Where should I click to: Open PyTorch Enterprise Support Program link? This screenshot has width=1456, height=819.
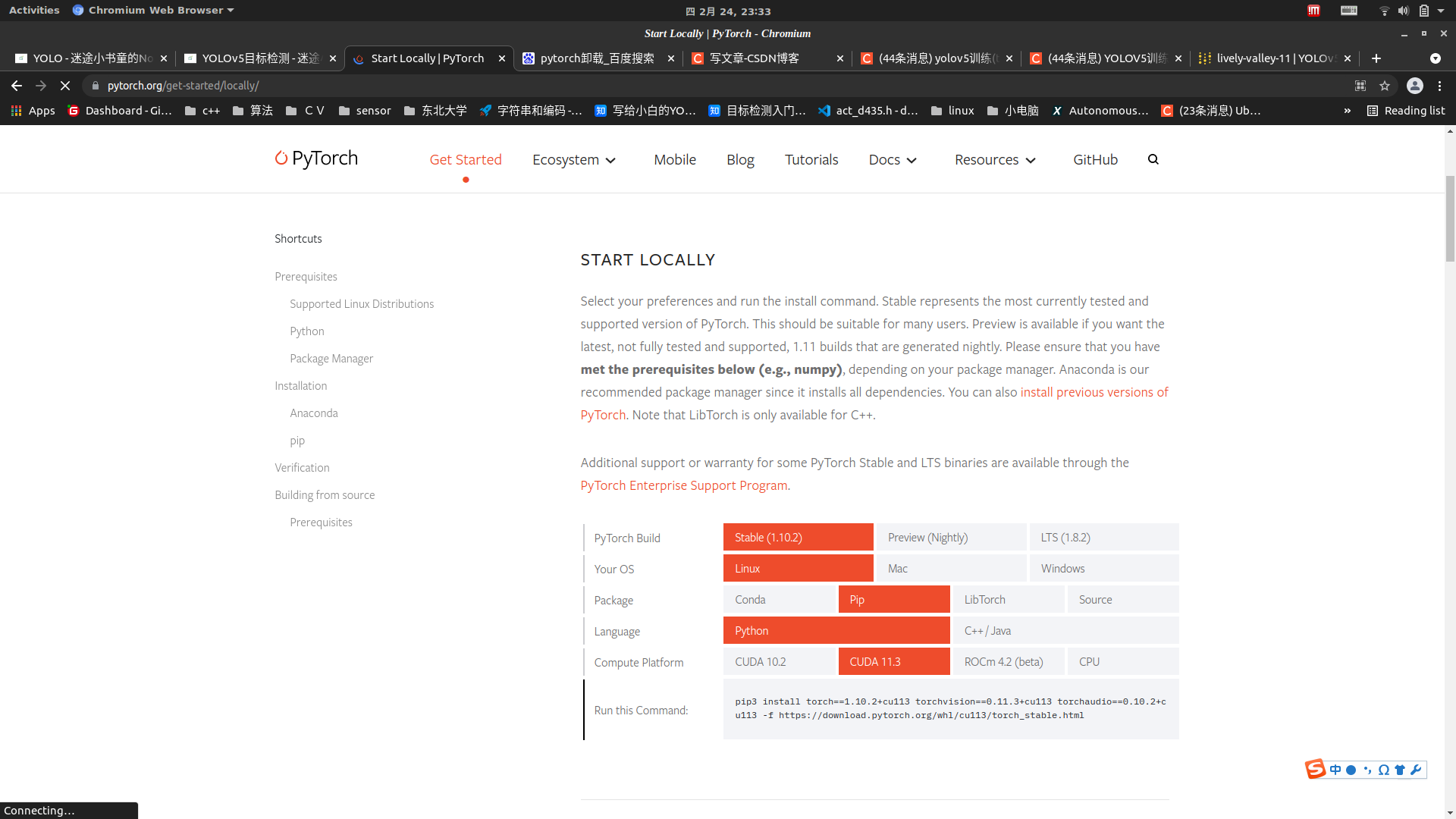pyautogui.click(x=683, y=485)
